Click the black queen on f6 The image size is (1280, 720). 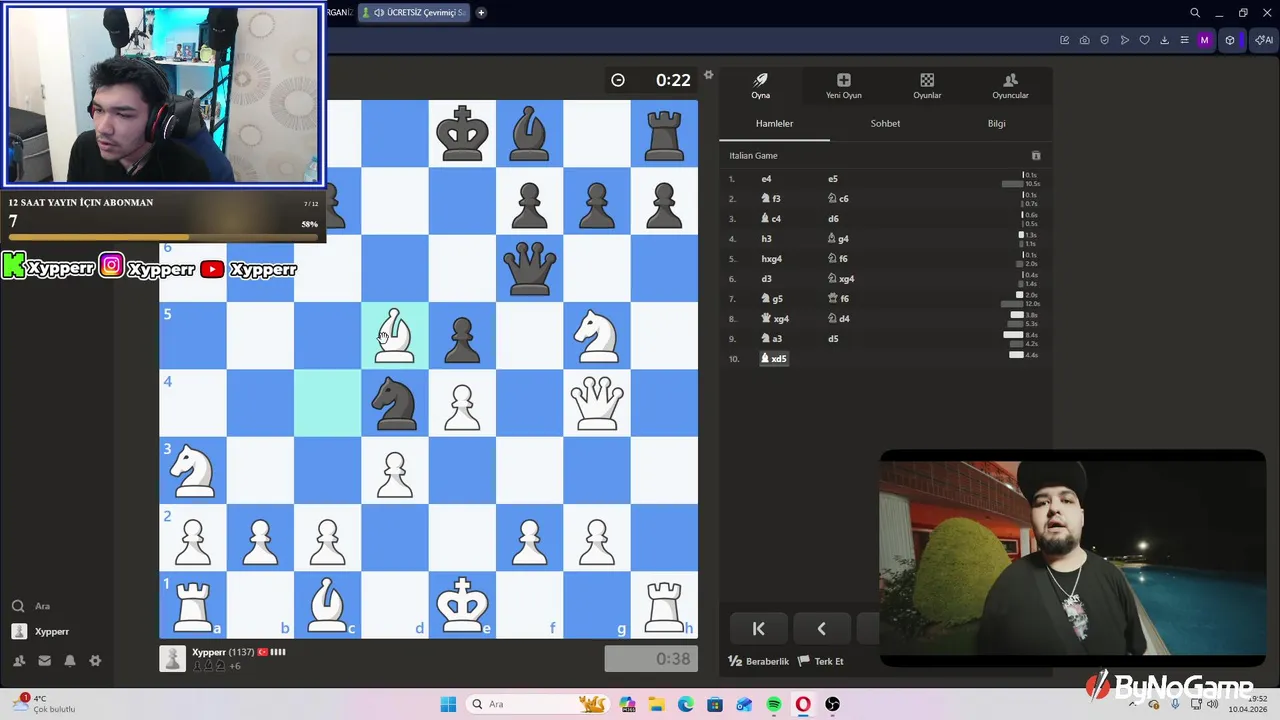529,268
